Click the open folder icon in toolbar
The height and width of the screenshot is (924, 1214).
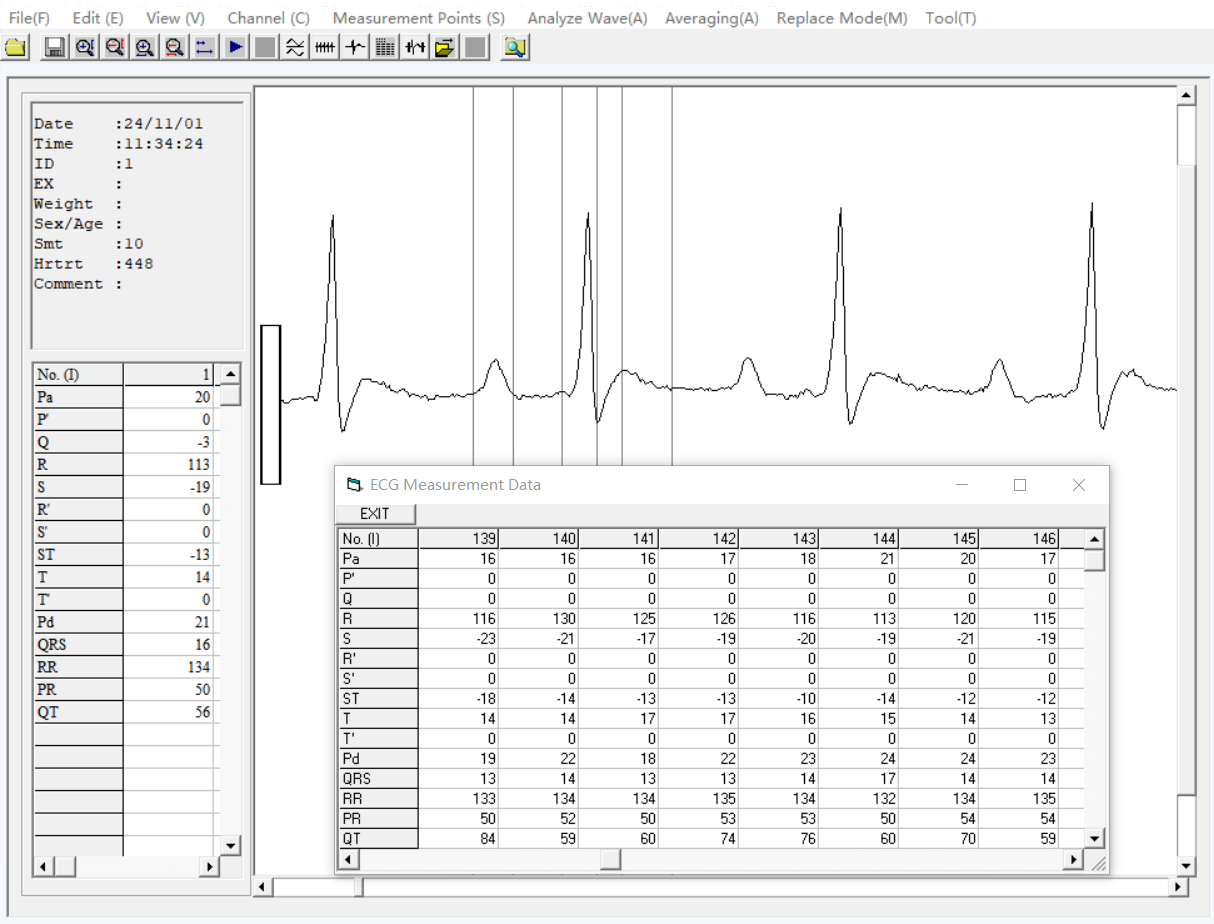click(x=15, y=47)
